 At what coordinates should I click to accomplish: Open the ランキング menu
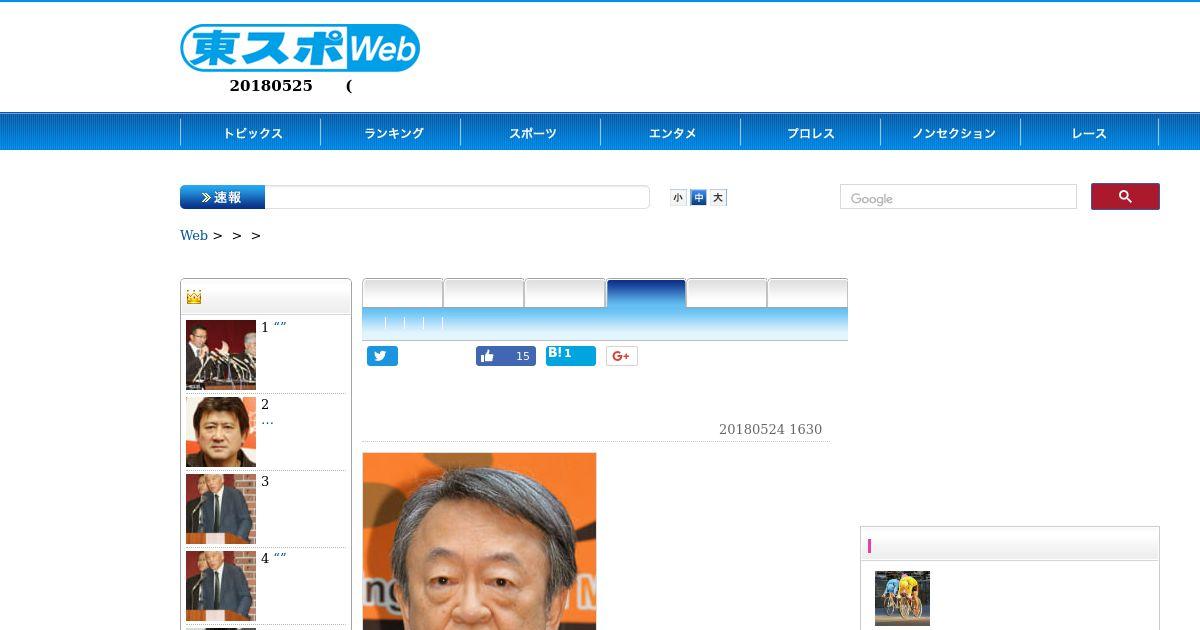pyautogui.click(x=391, y=133)
